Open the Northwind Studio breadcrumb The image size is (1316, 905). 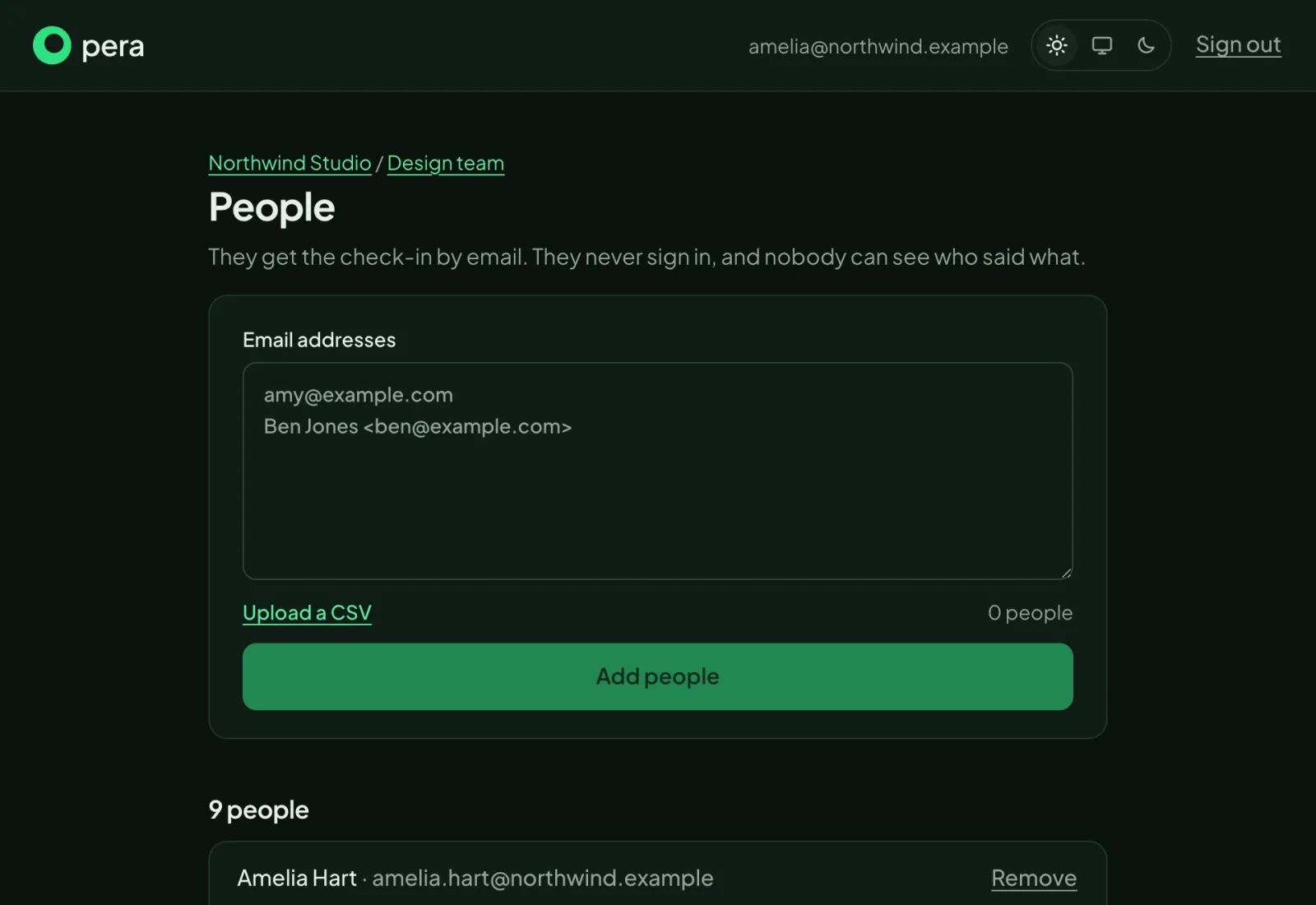(x=290, y=163)
